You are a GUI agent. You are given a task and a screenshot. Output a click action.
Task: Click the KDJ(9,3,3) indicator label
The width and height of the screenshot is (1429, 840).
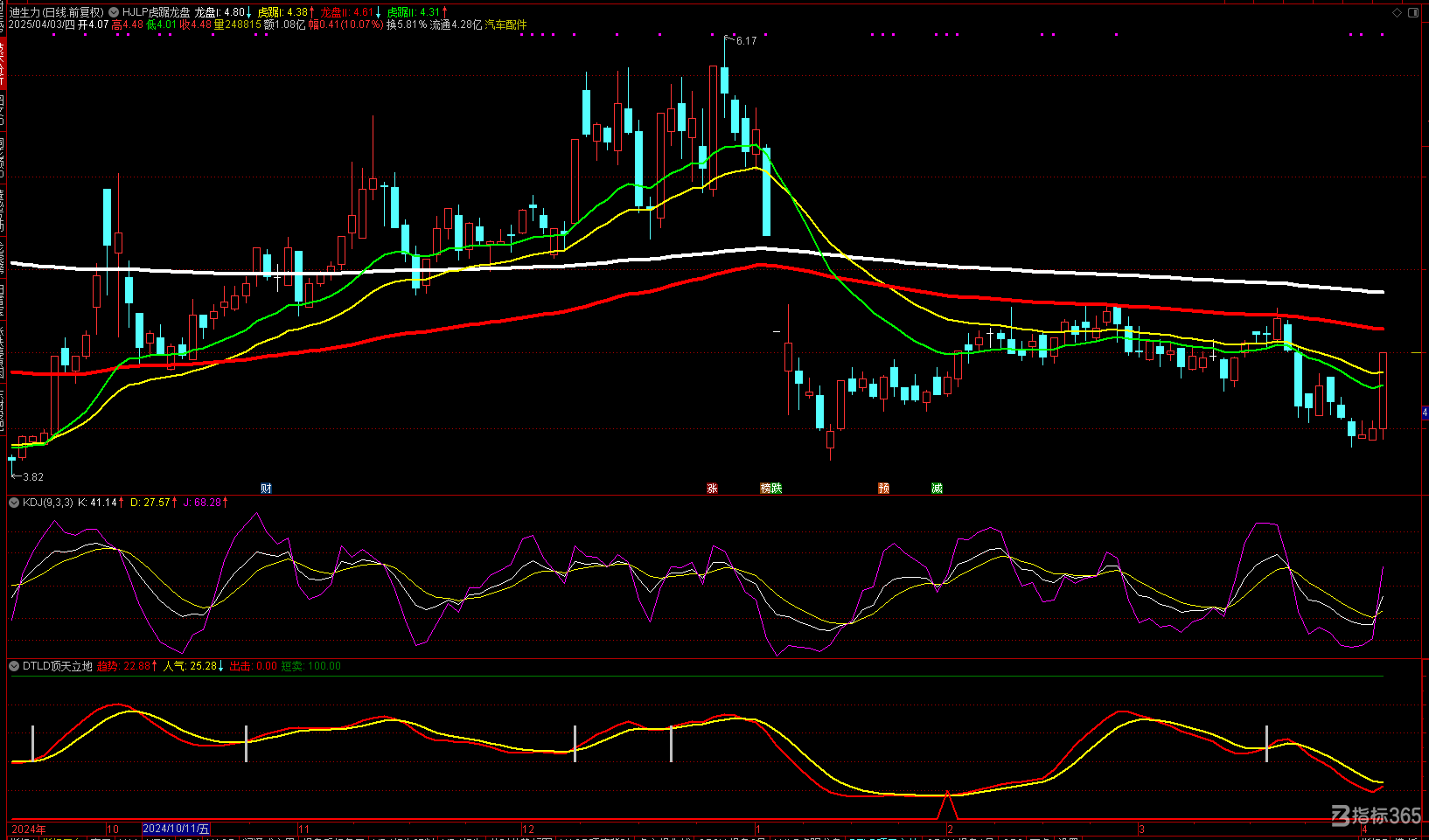48,503
